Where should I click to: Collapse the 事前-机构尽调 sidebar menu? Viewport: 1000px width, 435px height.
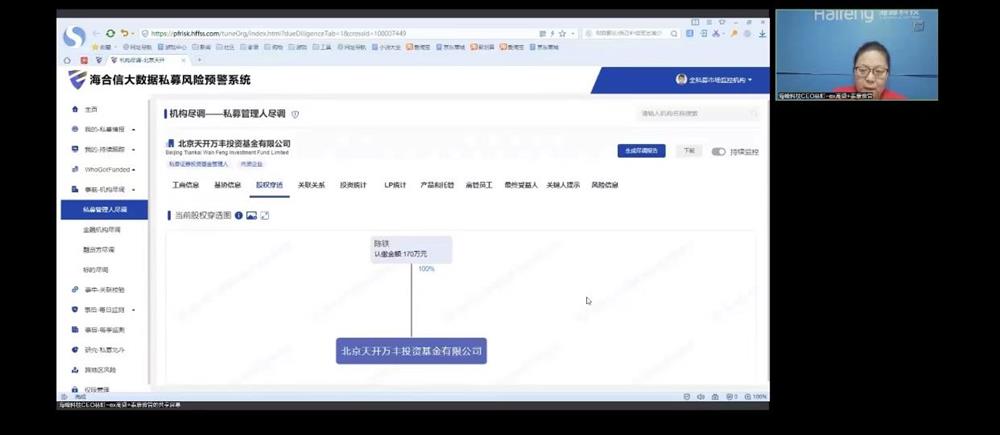133,189
